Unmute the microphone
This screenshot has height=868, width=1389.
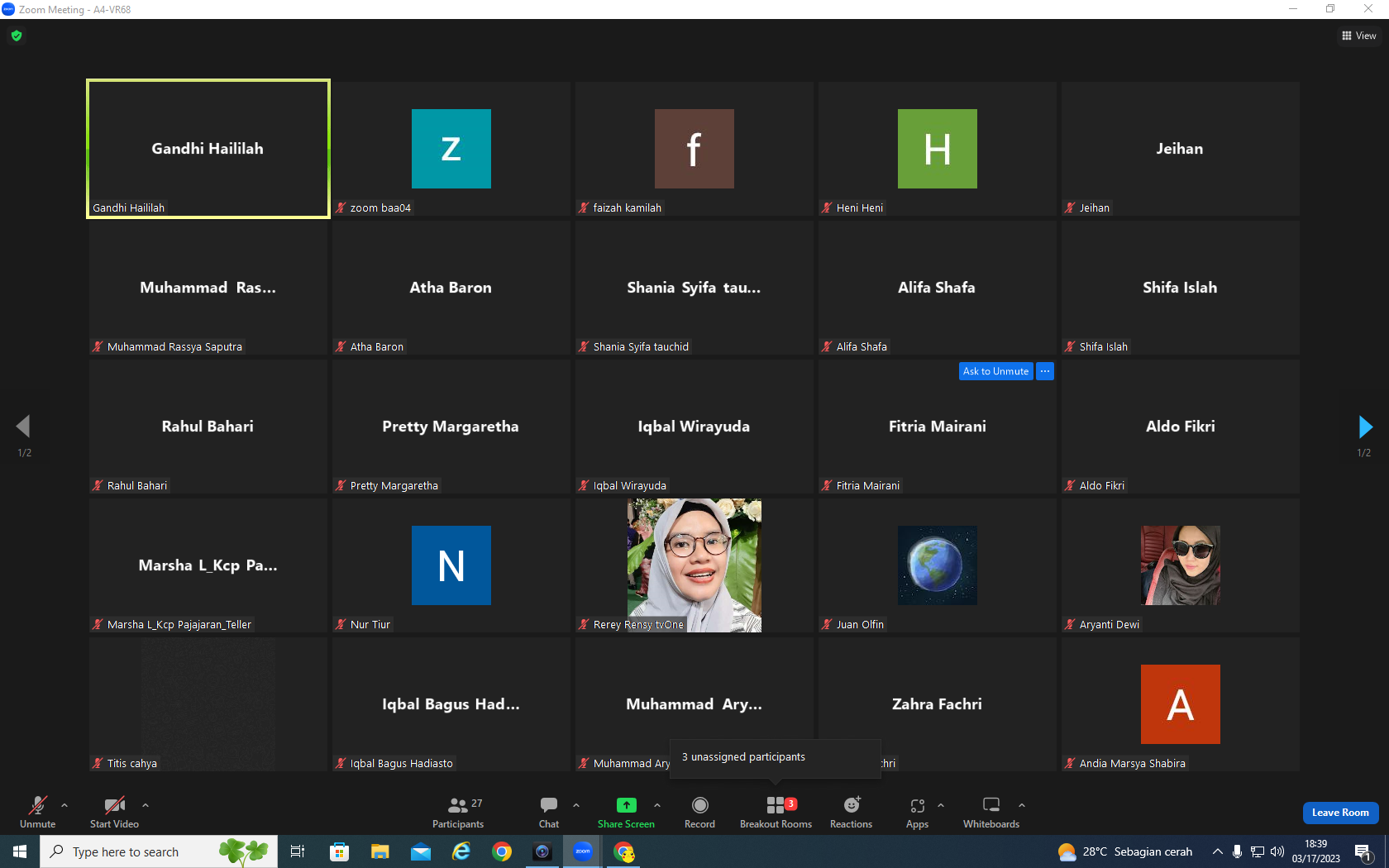(38, 813)
